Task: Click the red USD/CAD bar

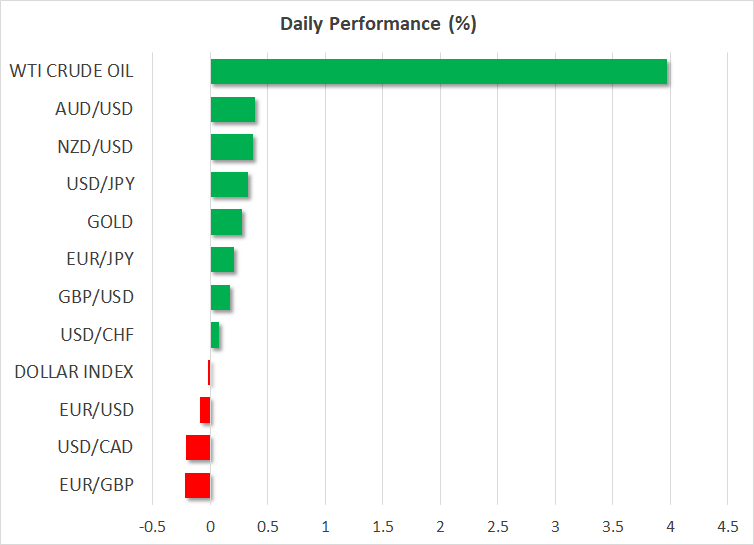Action: (x=198, y=447)
